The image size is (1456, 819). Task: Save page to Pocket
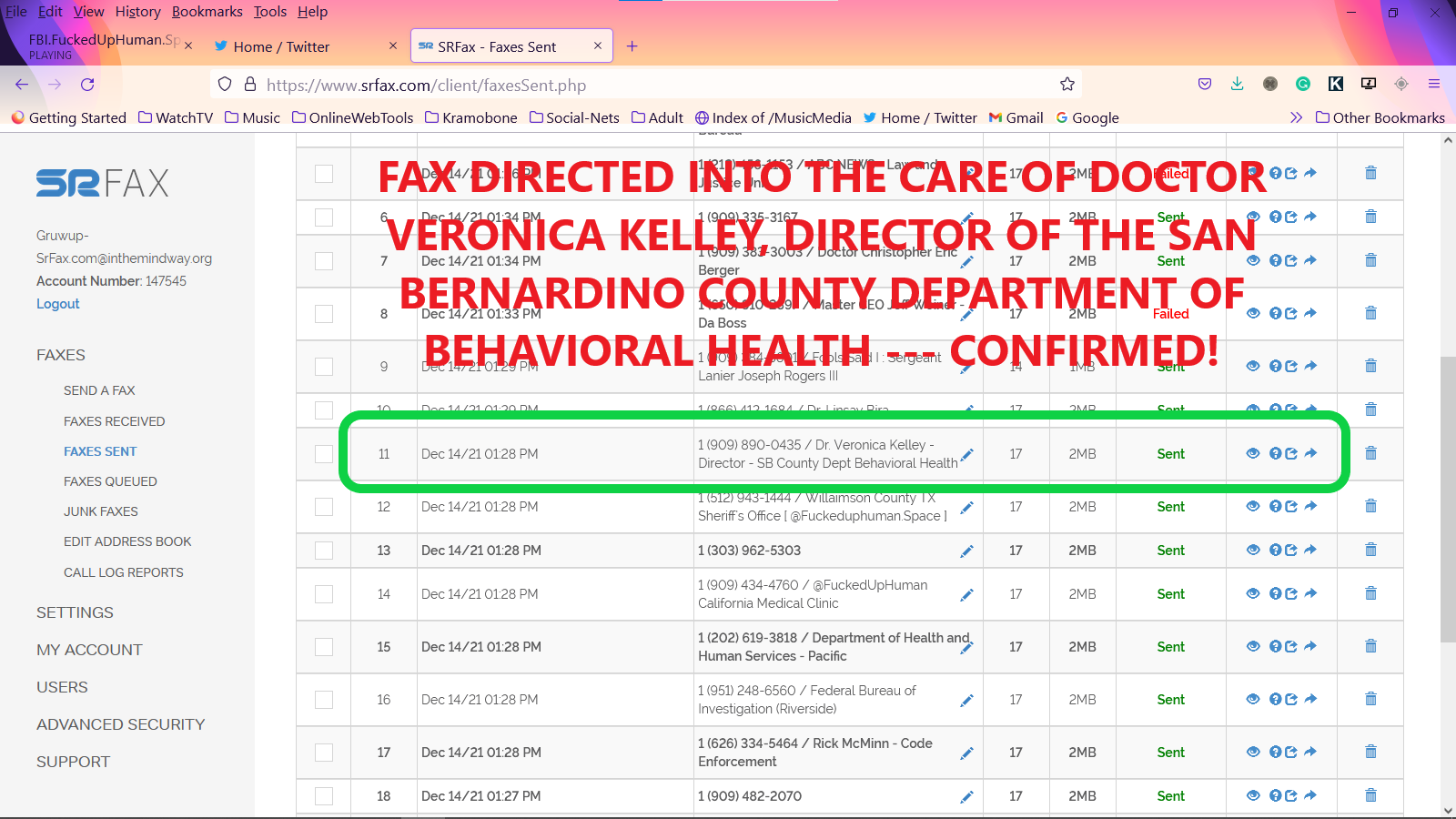coord(1205,84)
